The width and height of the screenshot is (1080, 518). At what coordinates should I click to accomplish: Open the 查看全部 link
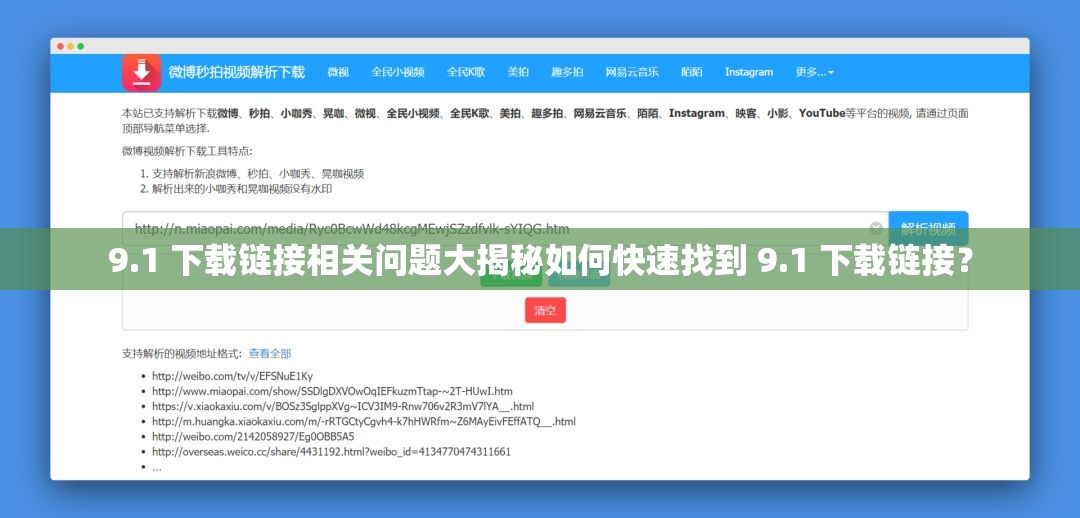[270, 353]
